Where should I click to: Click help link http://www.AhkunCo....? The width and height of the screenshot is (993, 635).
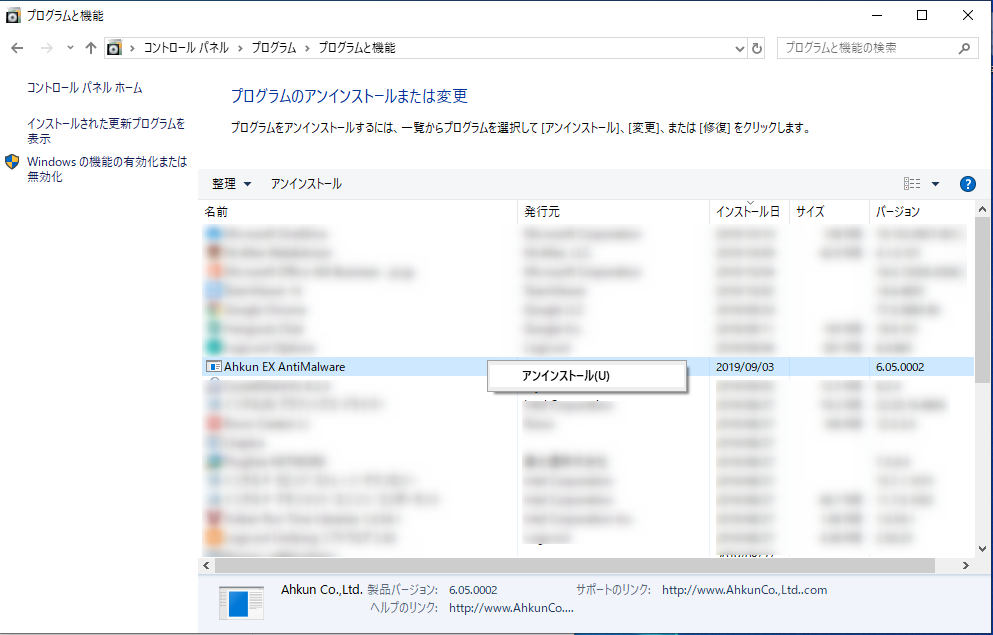pyautogui.click(x=511, y=608)
